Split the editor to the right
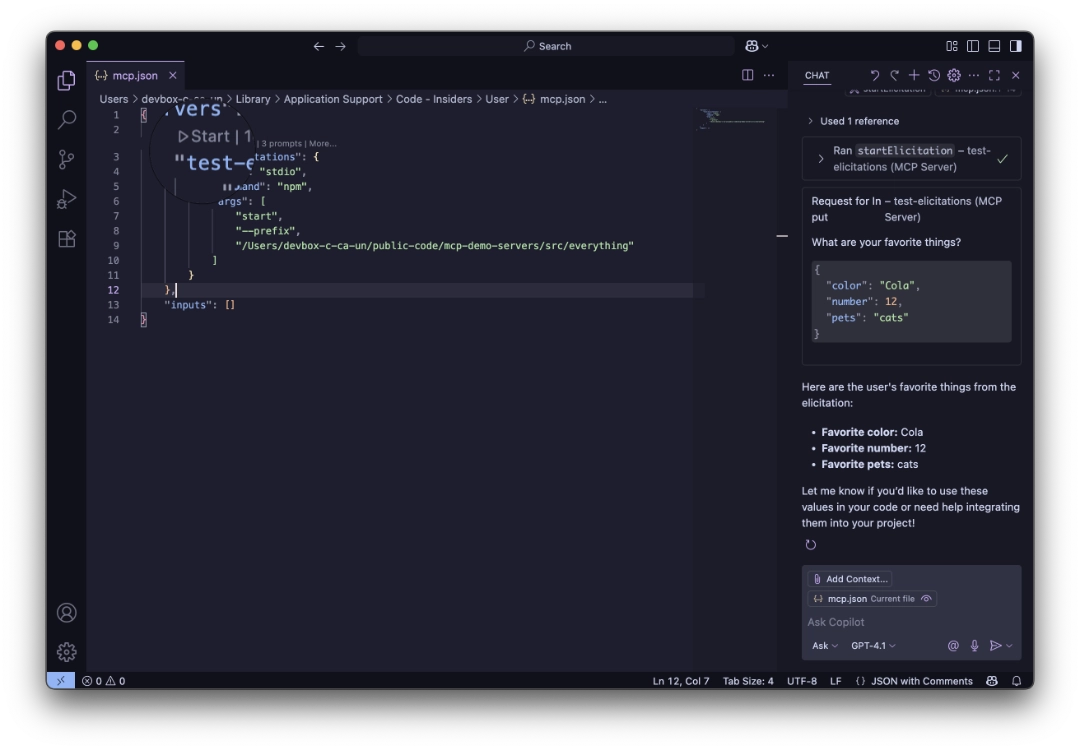 click(x=747, y=75)
